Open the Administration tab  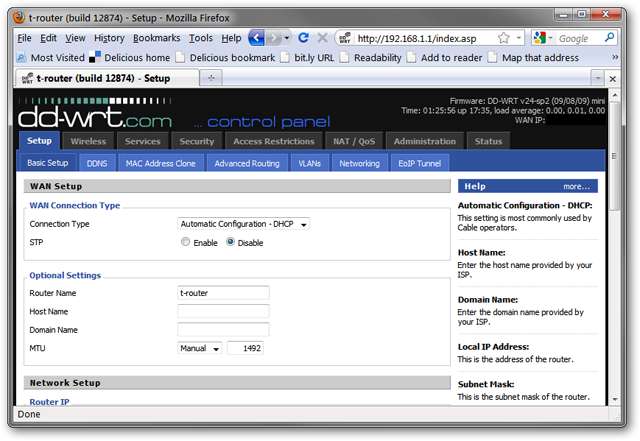424,141
